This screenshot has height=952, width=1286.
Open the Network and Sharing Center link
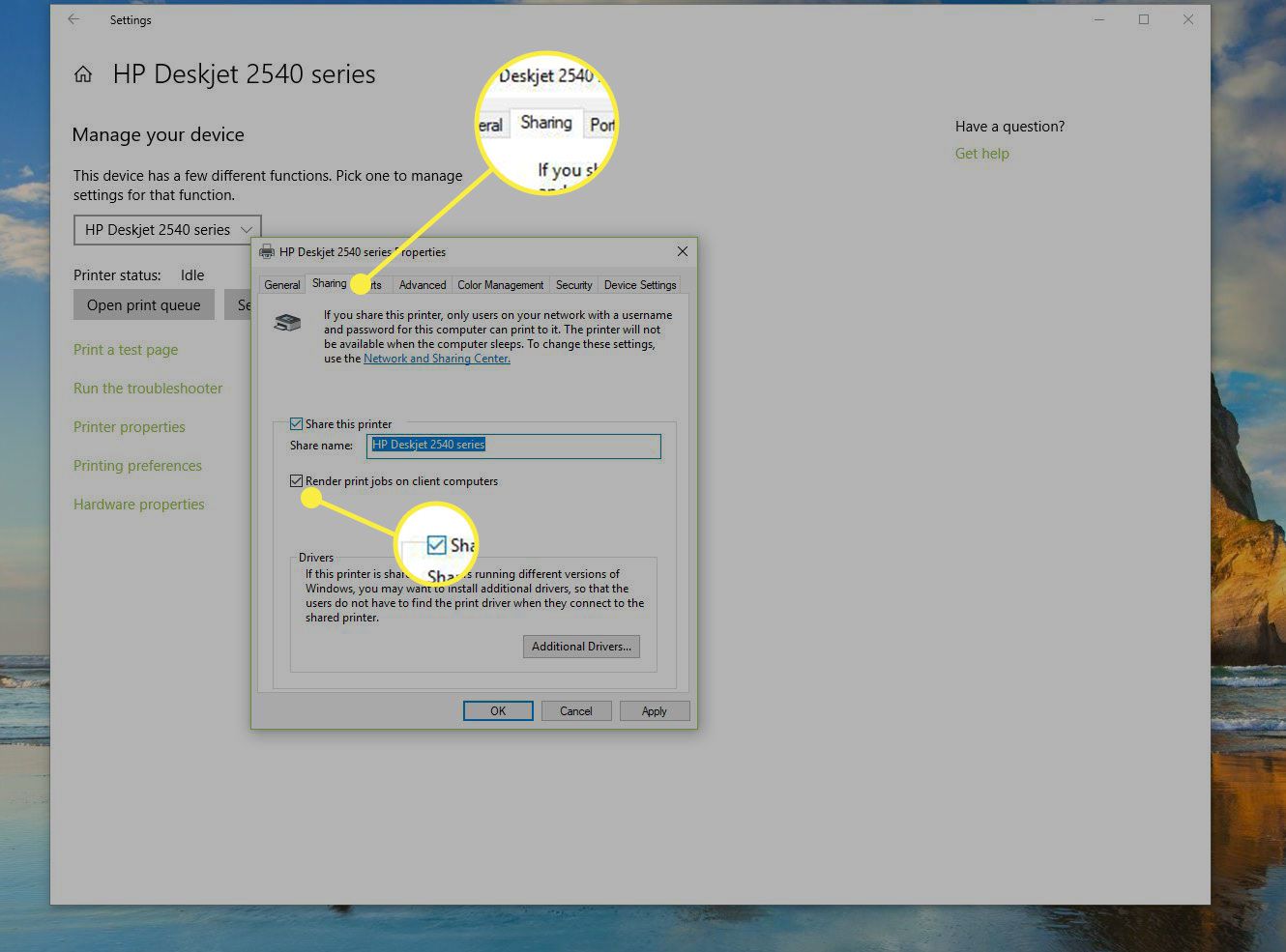[x=437, y=359]
